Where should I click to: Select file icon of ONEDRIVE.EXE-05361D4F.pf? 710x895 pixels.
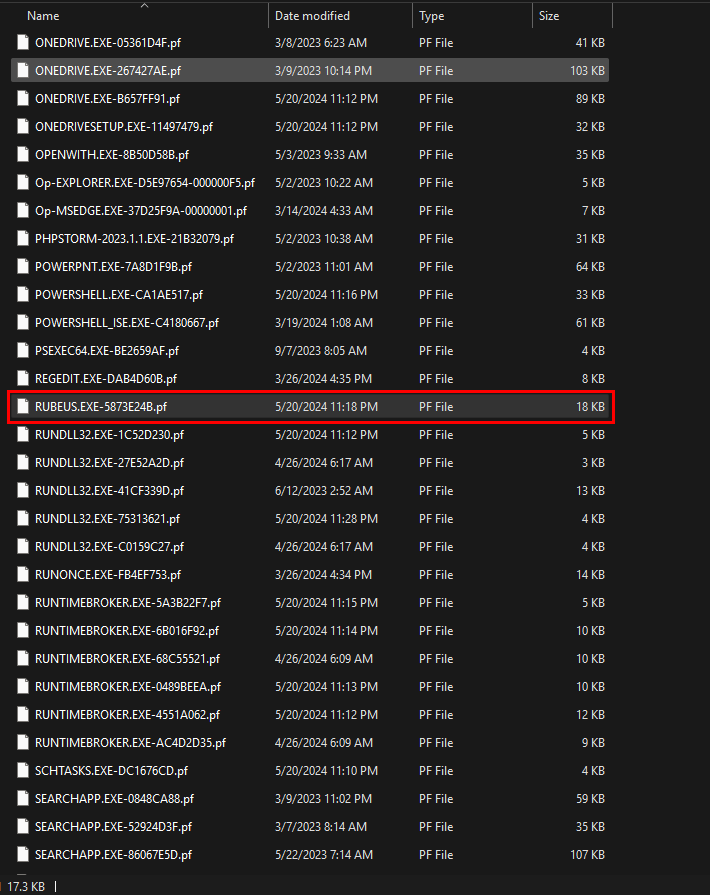tap(23, 42)
